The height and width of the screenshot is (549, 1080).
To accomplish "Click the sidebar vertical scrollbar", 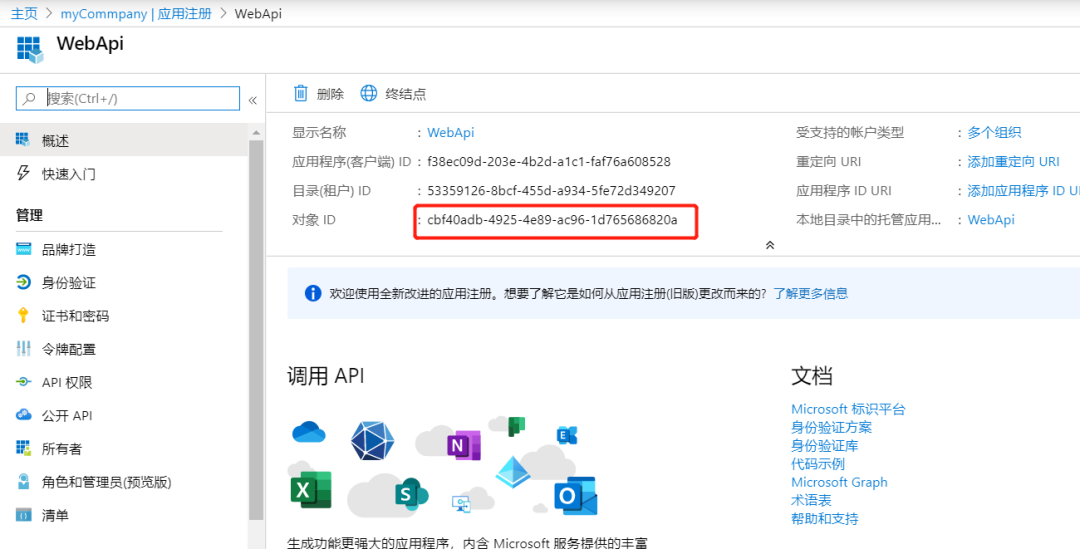I will tap(256, 329).
